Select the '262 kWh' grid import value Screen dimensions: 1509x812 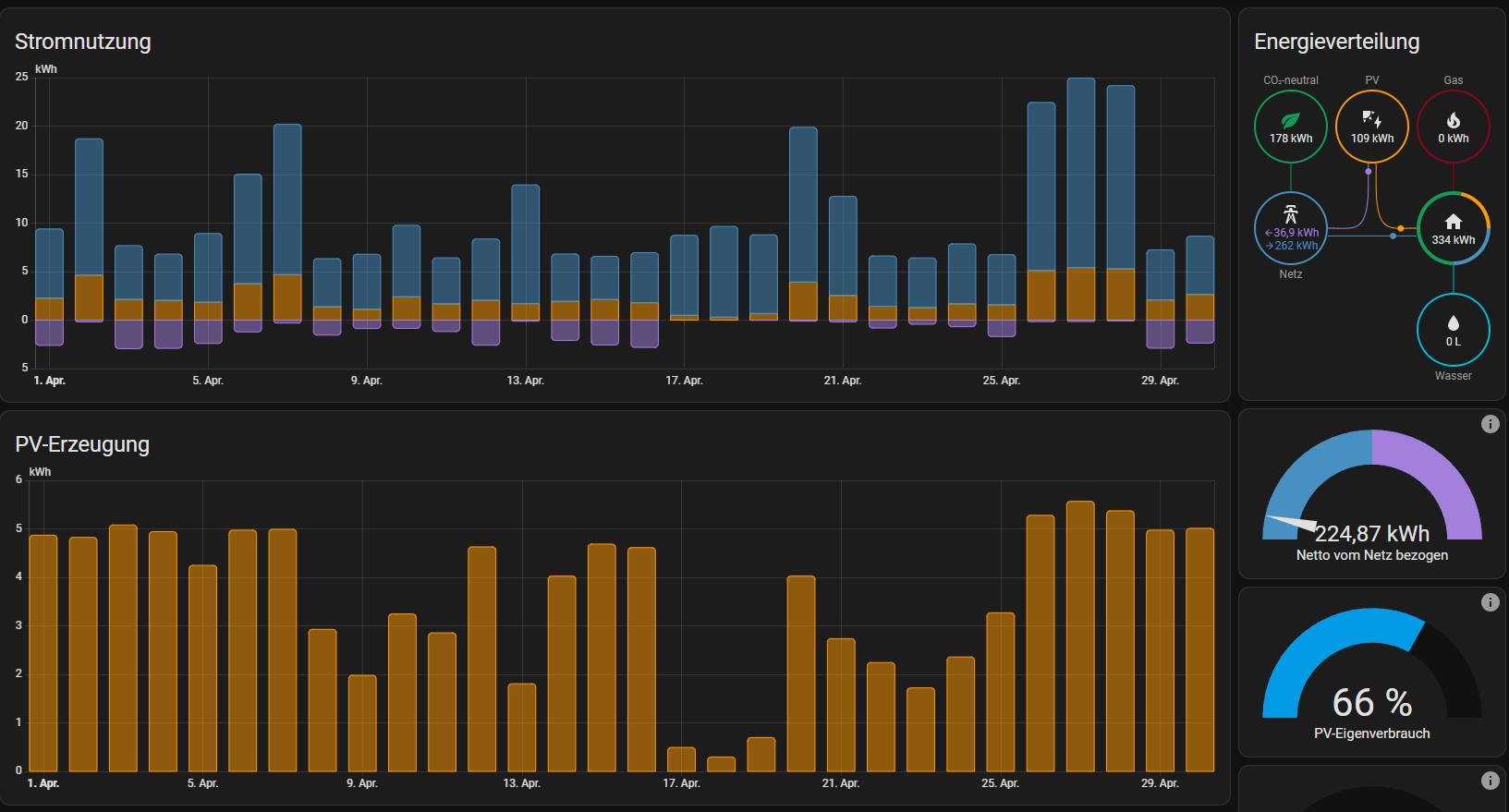[x=1292, y=246]
